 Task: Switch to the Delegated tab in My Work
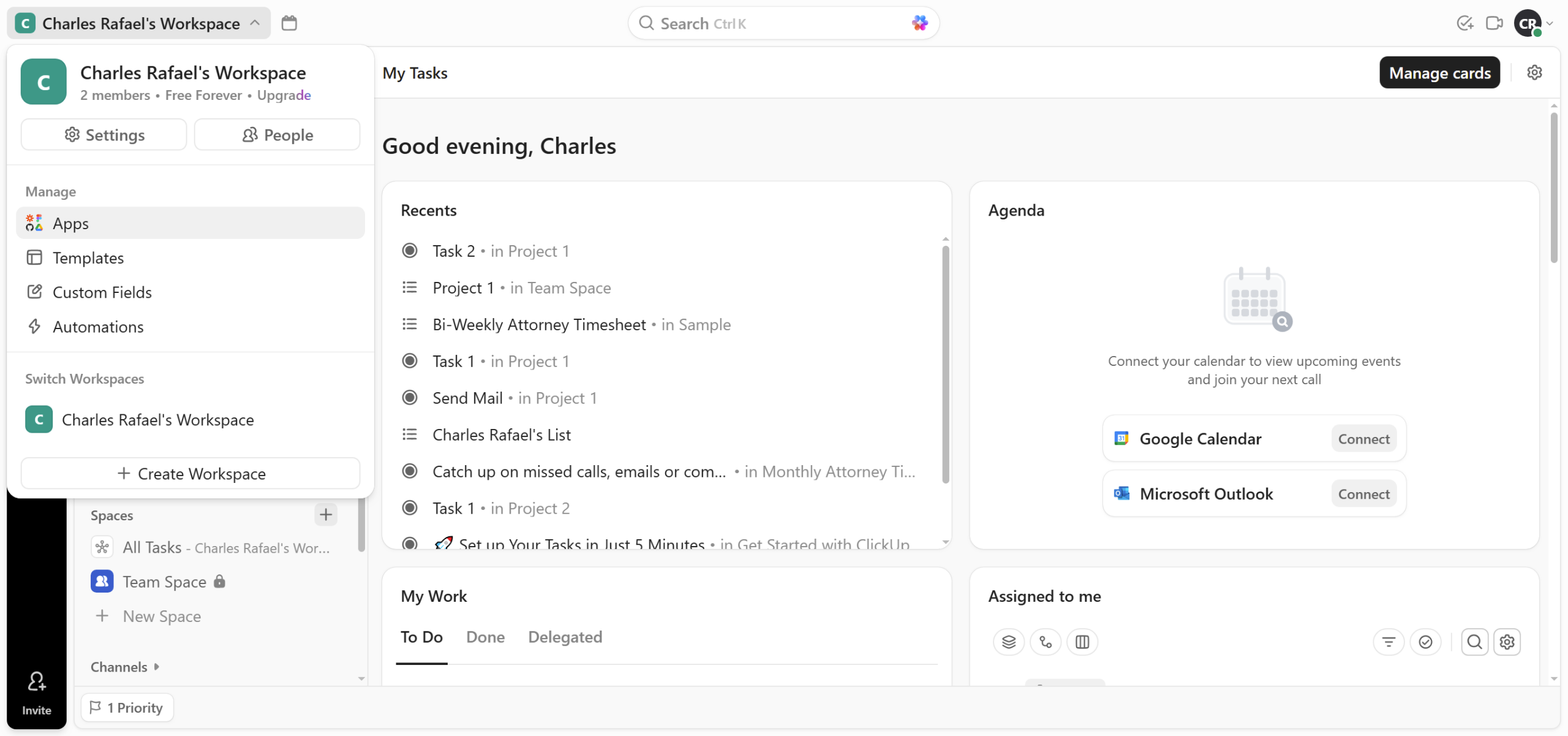point(565,637)
